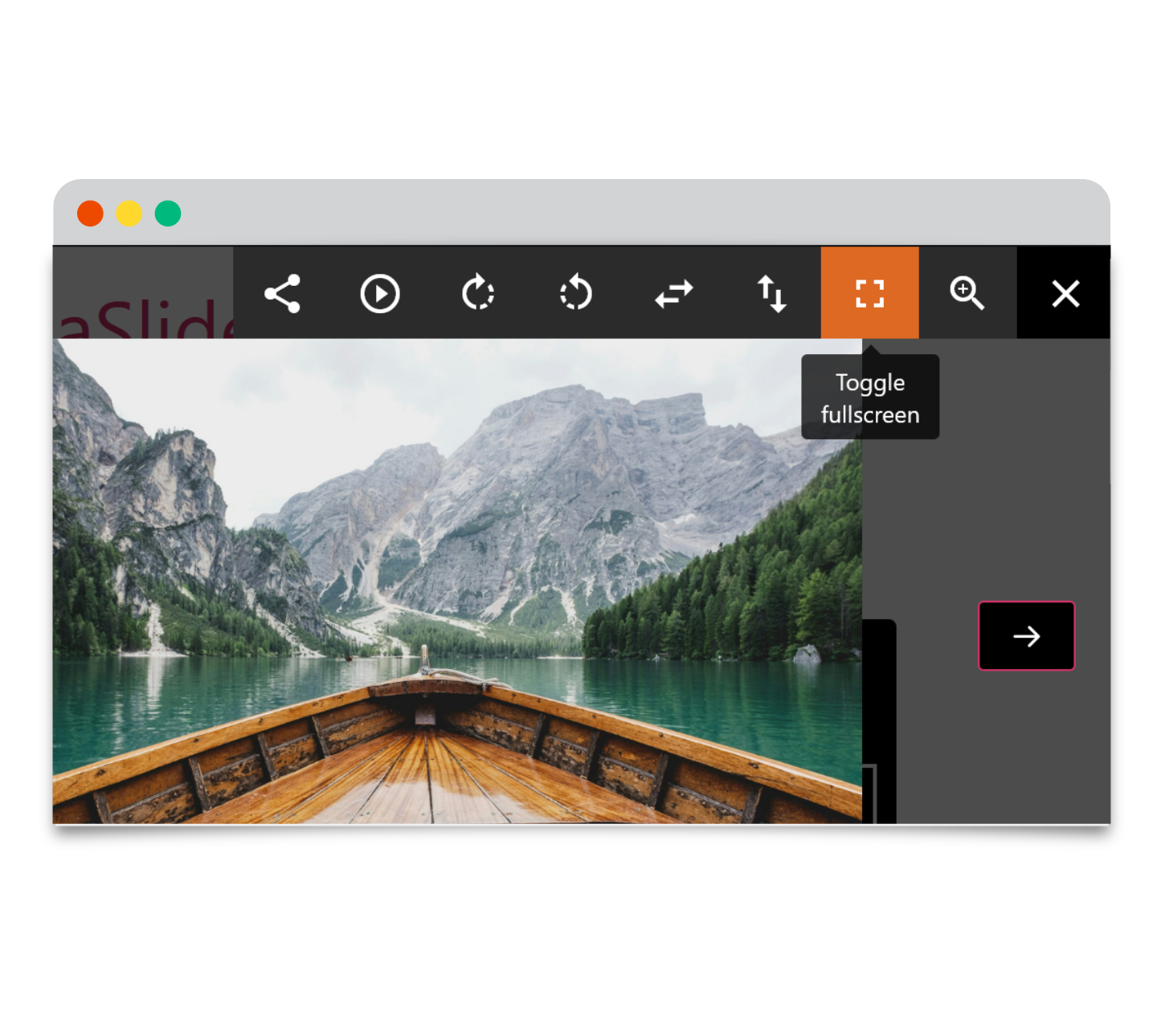Click the share icon in the toolbar

tap(282, 293)
